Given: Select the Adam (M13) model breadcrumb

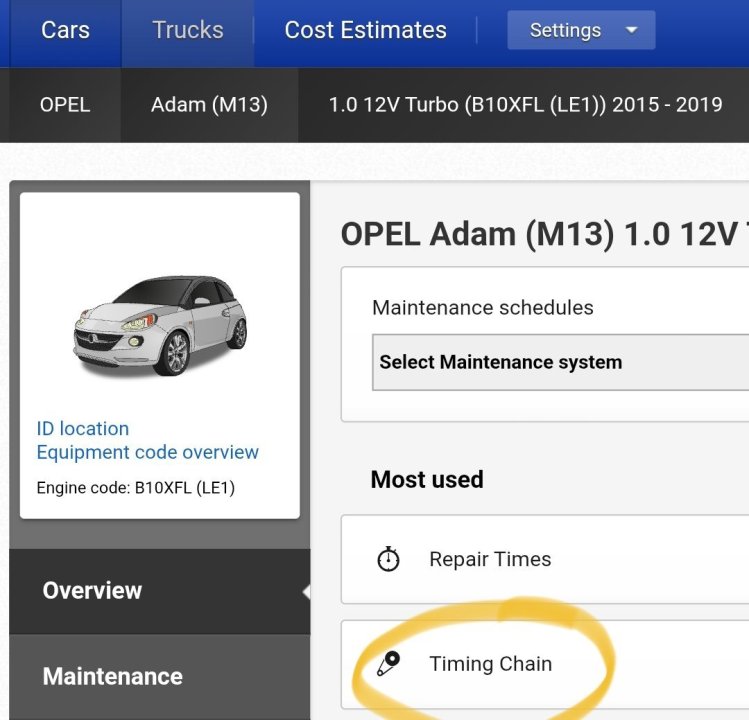Looking at the screenshot, I should tap(209, 104).
